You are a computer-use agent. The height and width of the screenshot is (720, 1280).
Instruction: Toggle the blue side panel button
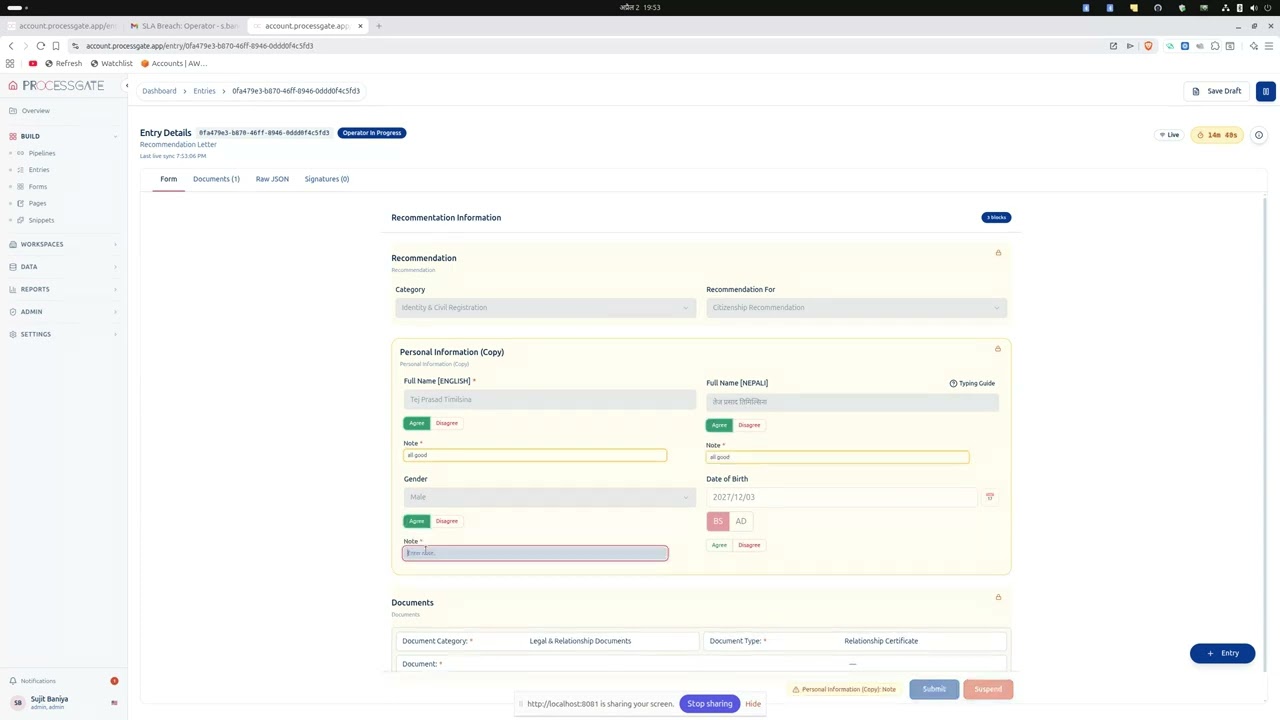pos(1265,91)
